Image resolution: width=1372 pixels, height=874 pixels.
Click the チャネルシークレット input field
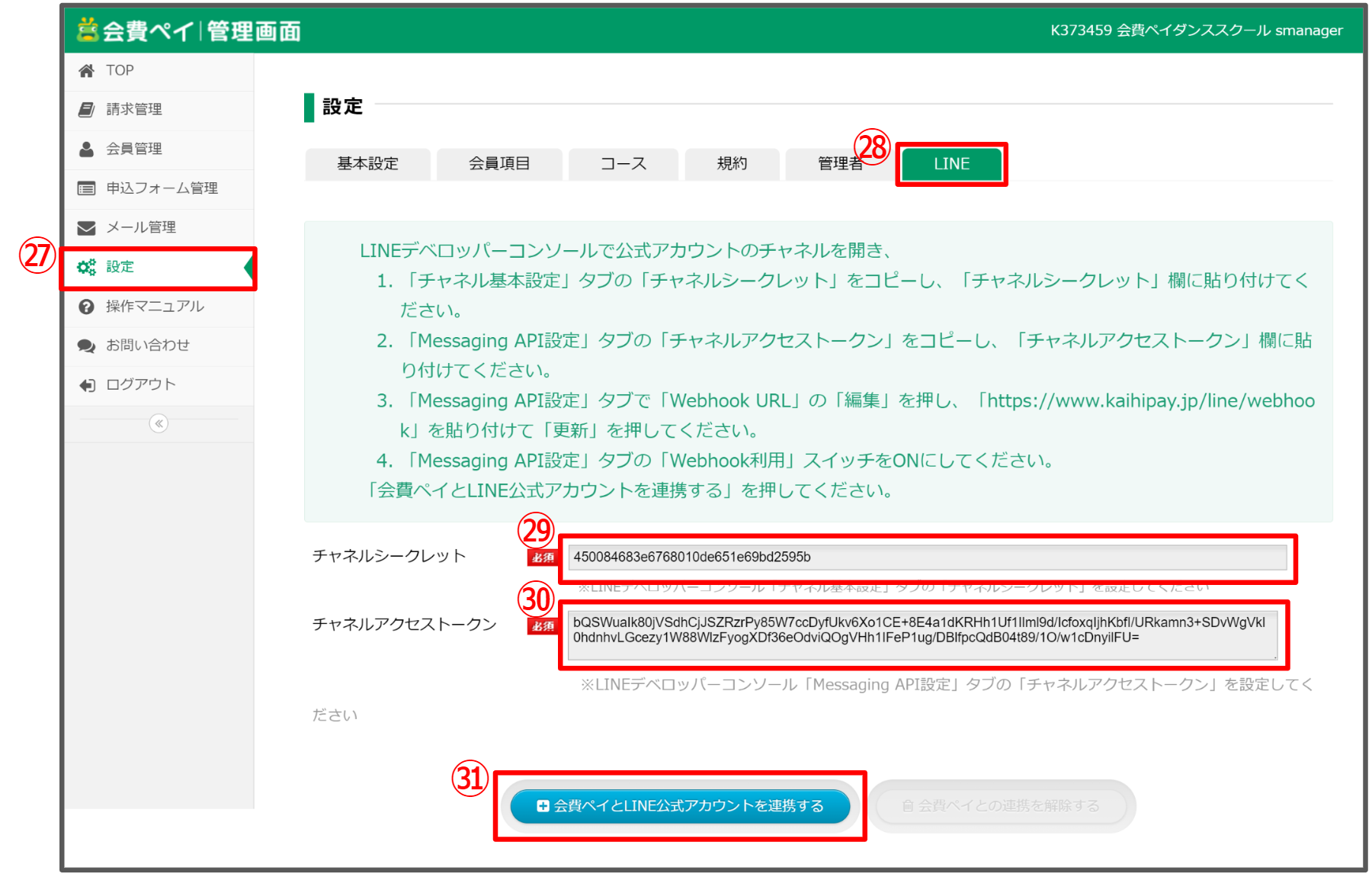[x=927, y=557]
